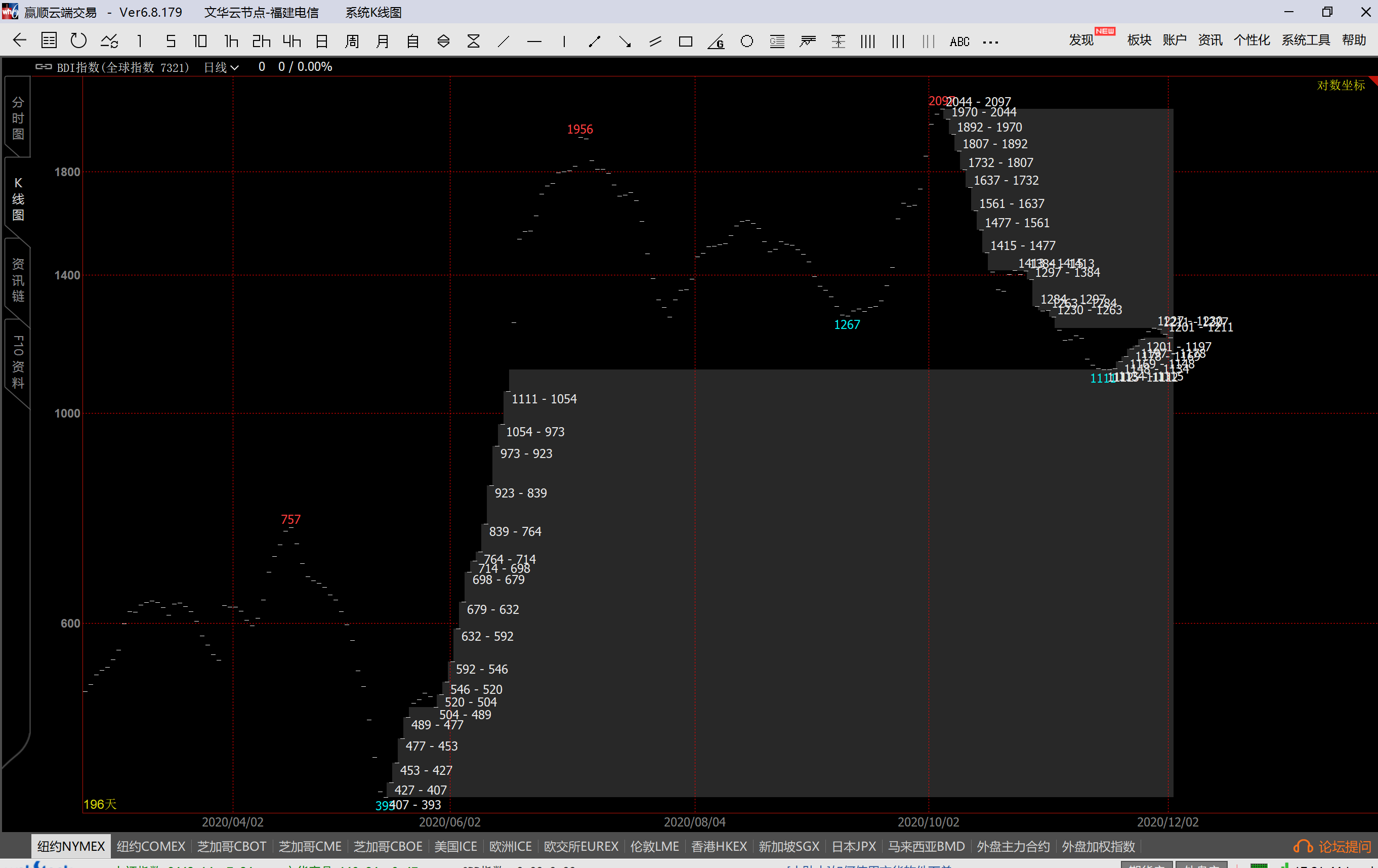Open the 发现 button
Screen dimensions: 1378x868
click(x=1080, y=40)
